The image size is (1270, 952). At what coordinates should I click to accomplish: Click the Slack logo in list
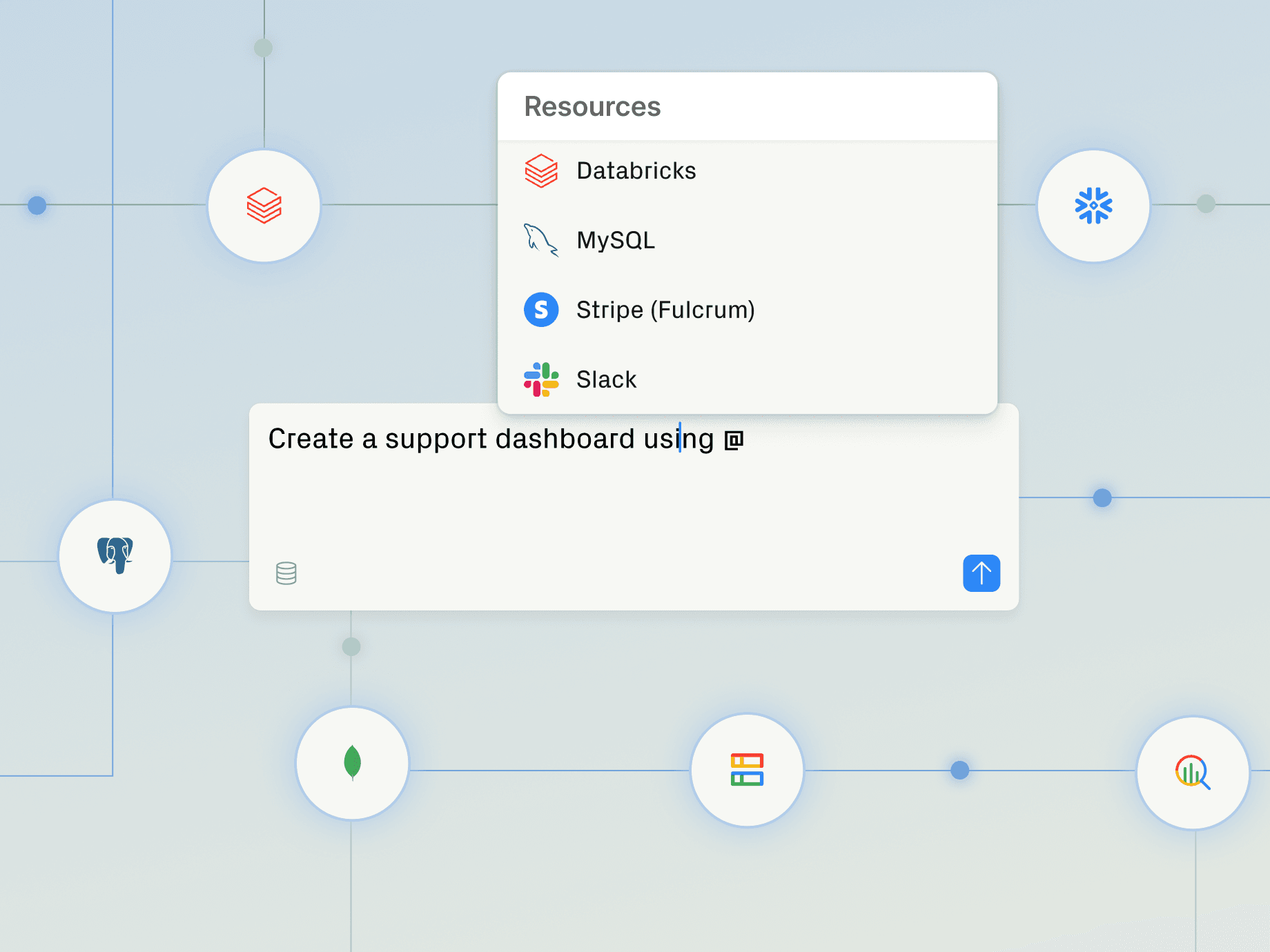pyautogui.click(x=541, y=379)
